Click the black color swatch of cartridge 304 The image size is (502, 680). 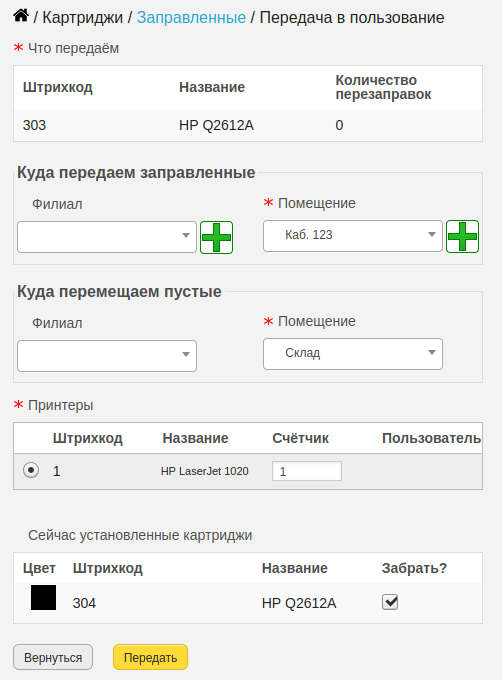tap(43, 598)
